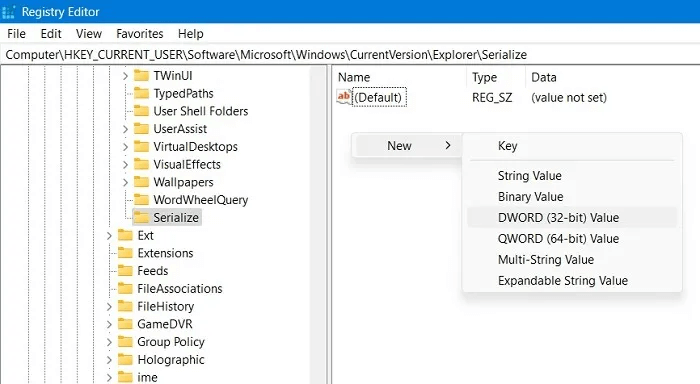Click the FileHistory folder icon

tap(125, 306)
